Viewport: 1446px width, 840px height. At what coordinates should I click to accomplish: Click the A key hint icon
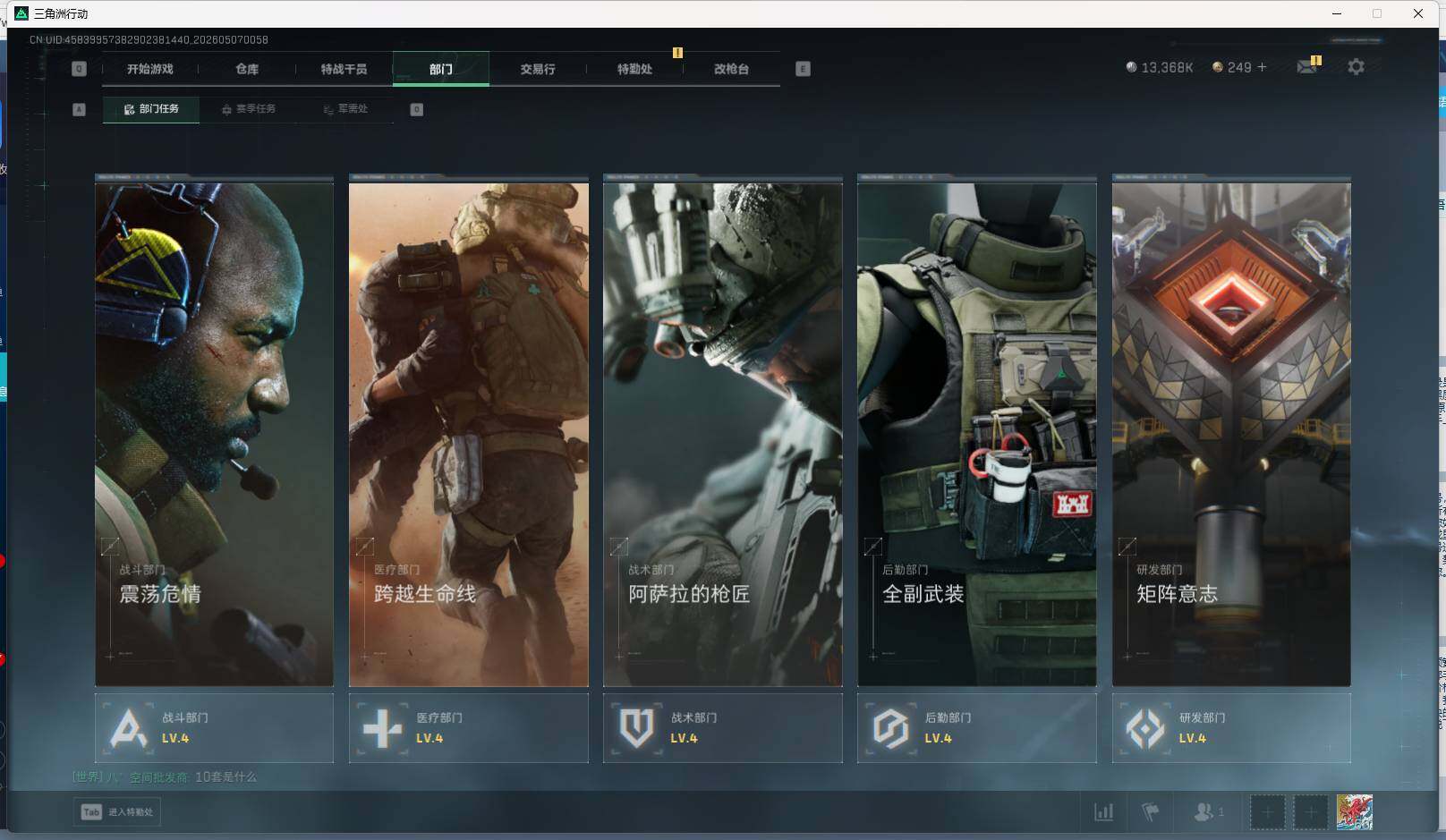point(79,109)
